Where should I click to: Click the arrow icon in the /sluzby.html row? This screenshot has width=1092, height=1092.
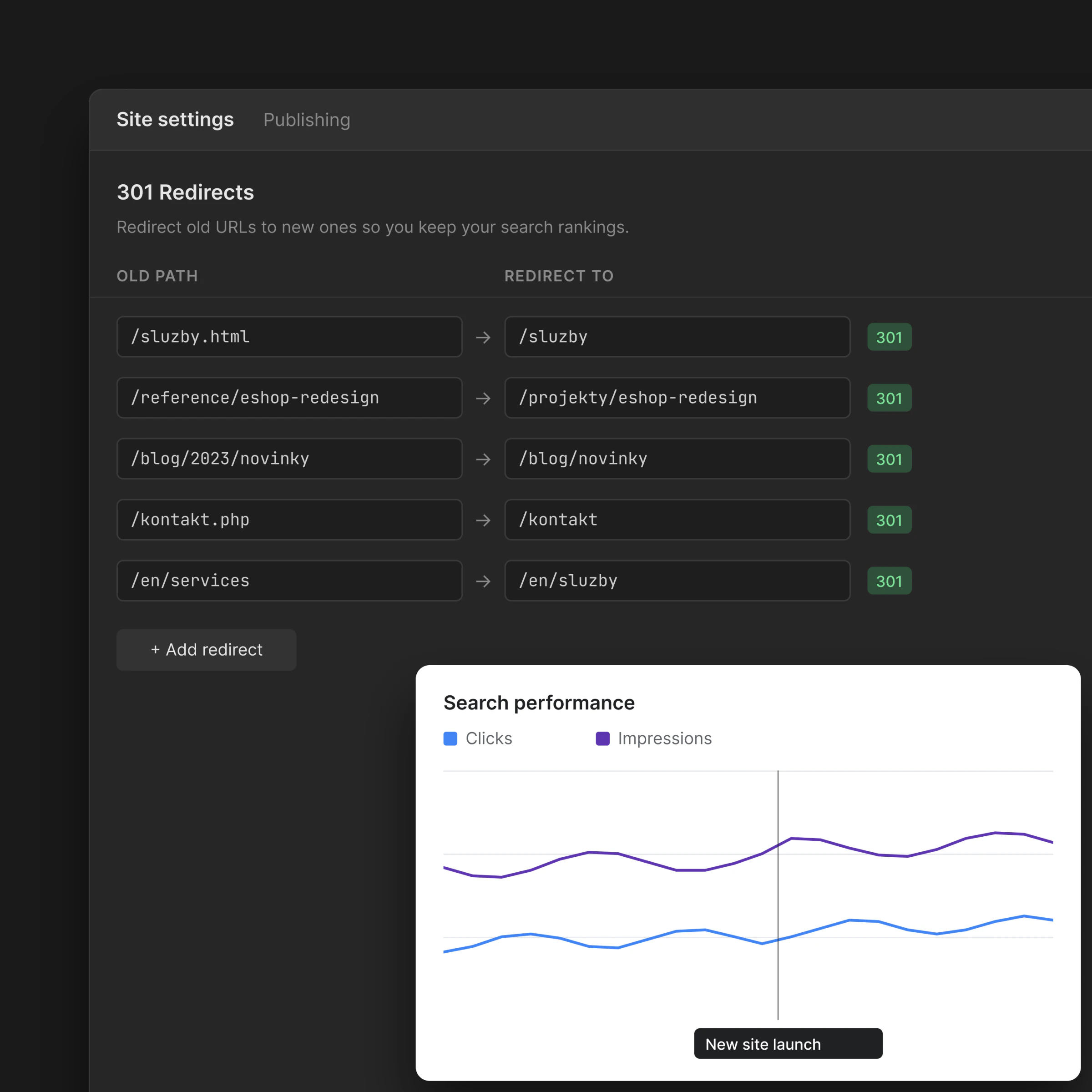[x=483, y=338]
